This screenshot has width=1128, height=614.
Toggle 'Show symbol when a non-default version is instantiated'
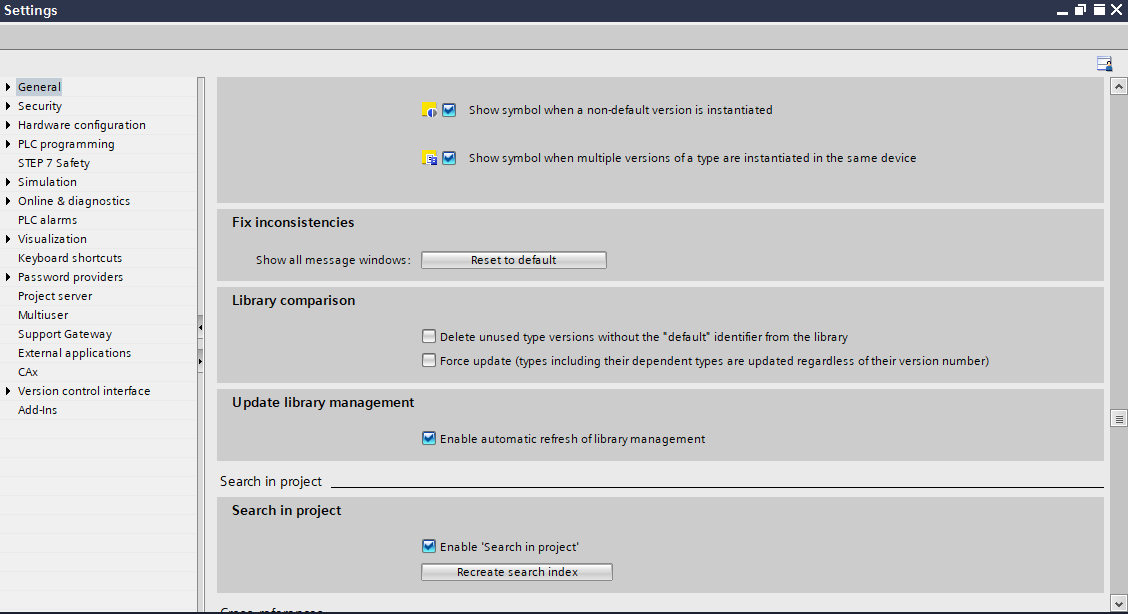point(449,110)
